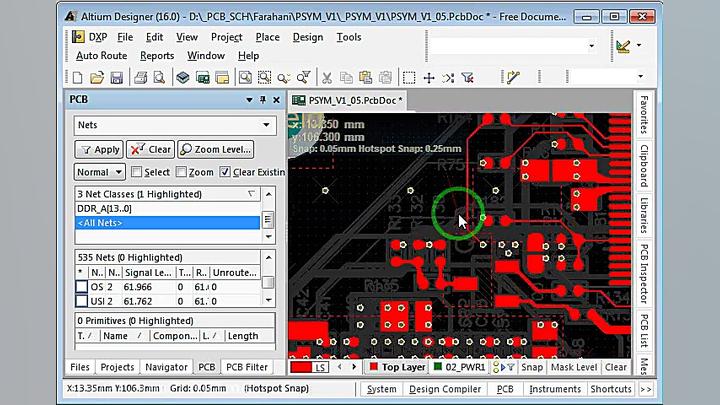Image resolution: width=720 pixels, height=405 pixels.
Task: Click the Copy toolbar icon
Action: 346,78
